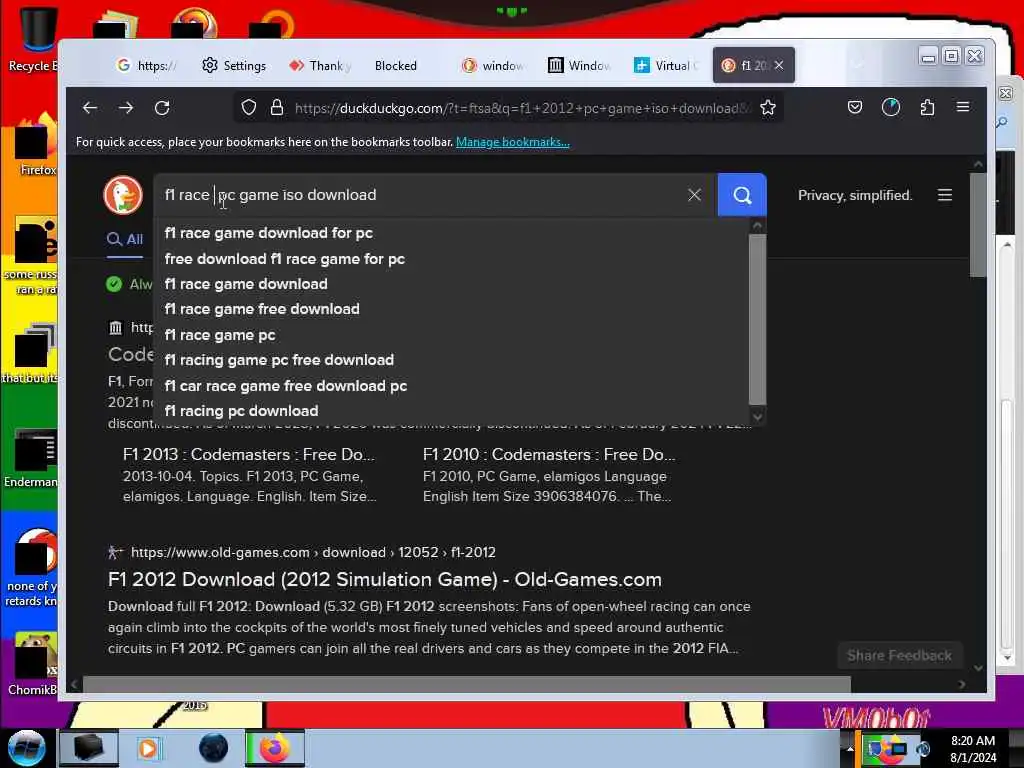Open the Windows Start orb
The image size is (1024, 768).
tap(26, 748)
